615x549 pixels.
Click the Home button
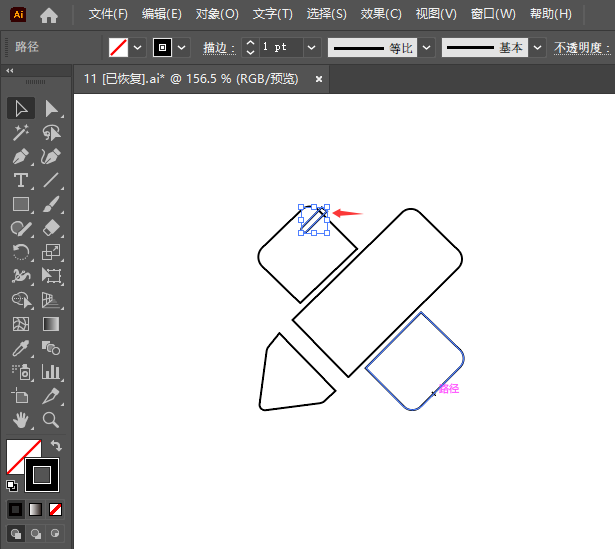49,14
